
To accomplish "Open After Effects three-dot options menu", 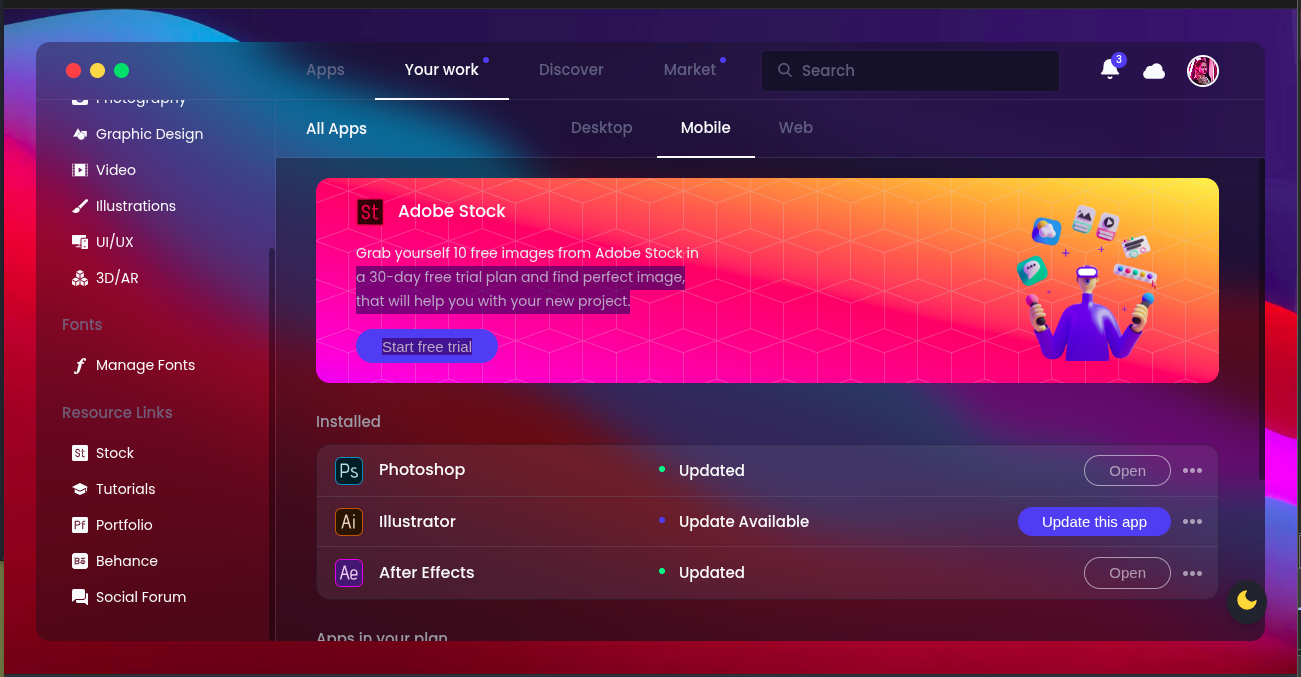I will (x=1192, y=573).
